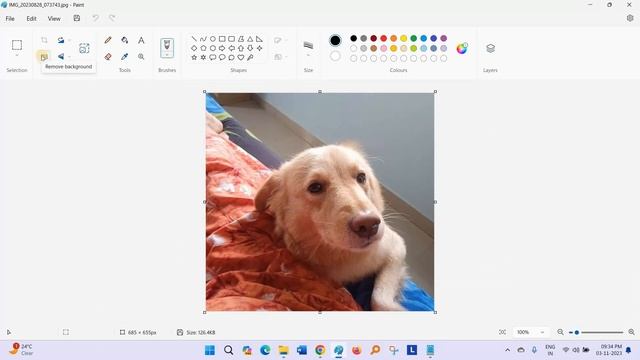Pick the pink colour swatch
This screenshot has height=360, width=640.
click(383, 48)
